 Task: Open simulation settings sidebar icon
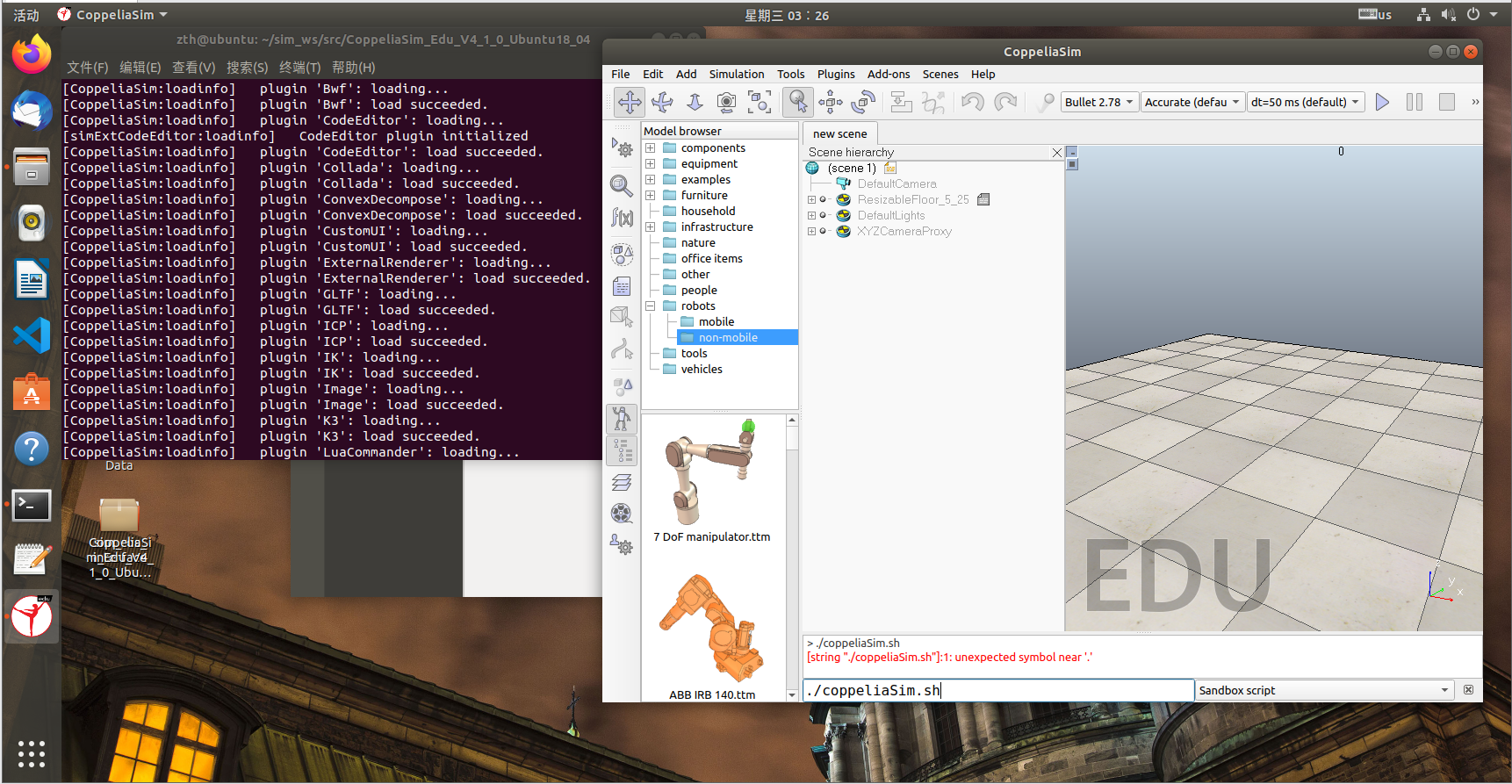point(622,148)
